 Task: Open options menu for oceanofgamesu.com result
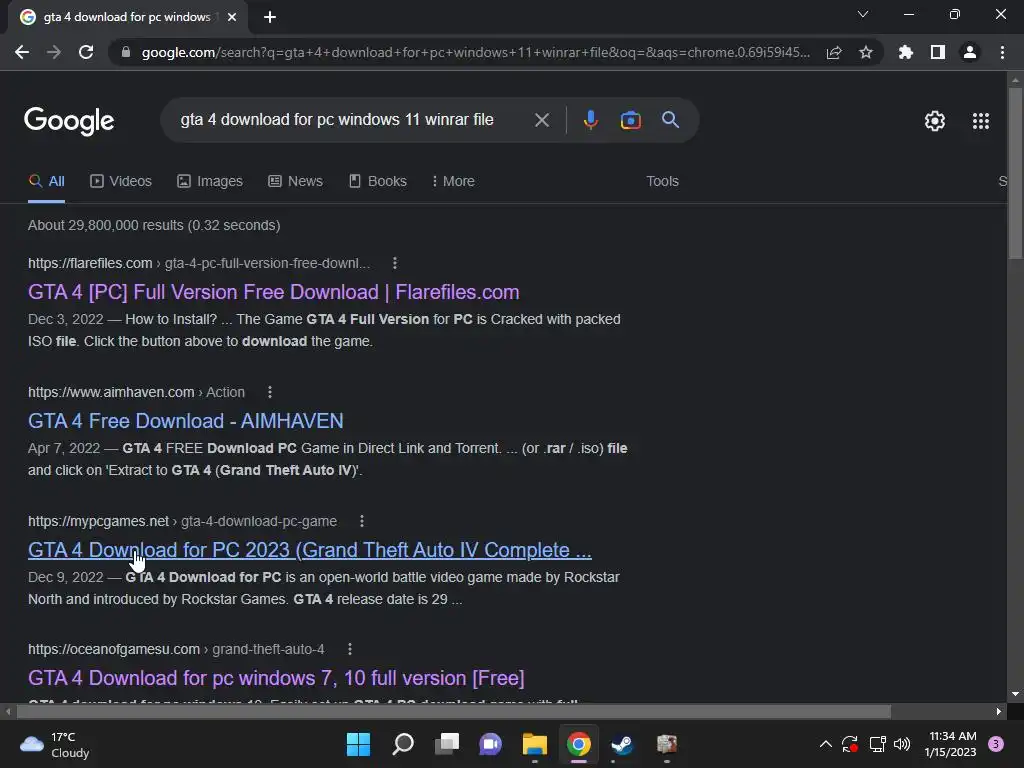350,649
